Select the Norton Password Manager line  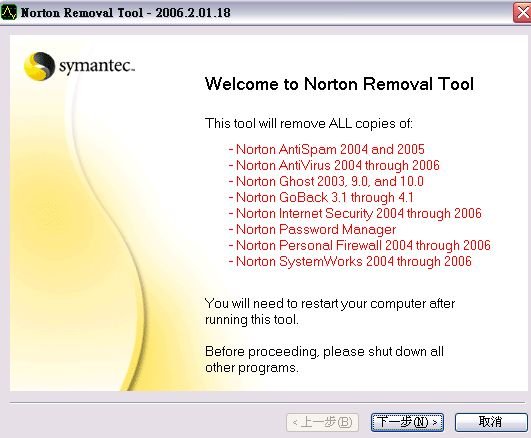(x=312, y=229)
